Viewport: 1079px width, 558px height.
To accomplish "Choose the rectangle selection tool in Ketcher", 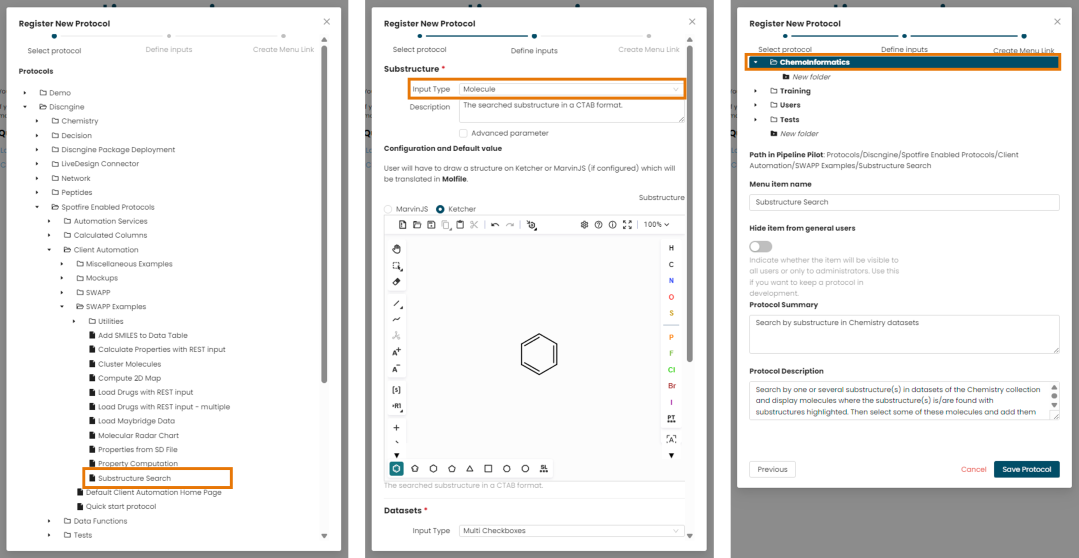I will [x=396, y=266].
